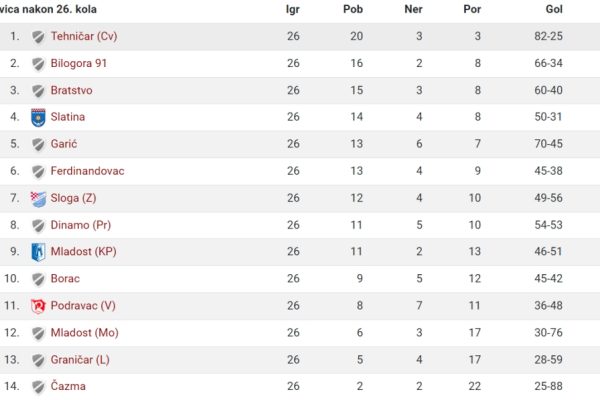The image size is (600, 400).
Task: Click the grey shield beside Tehničar (Cv)
Action: pos(38,37)
